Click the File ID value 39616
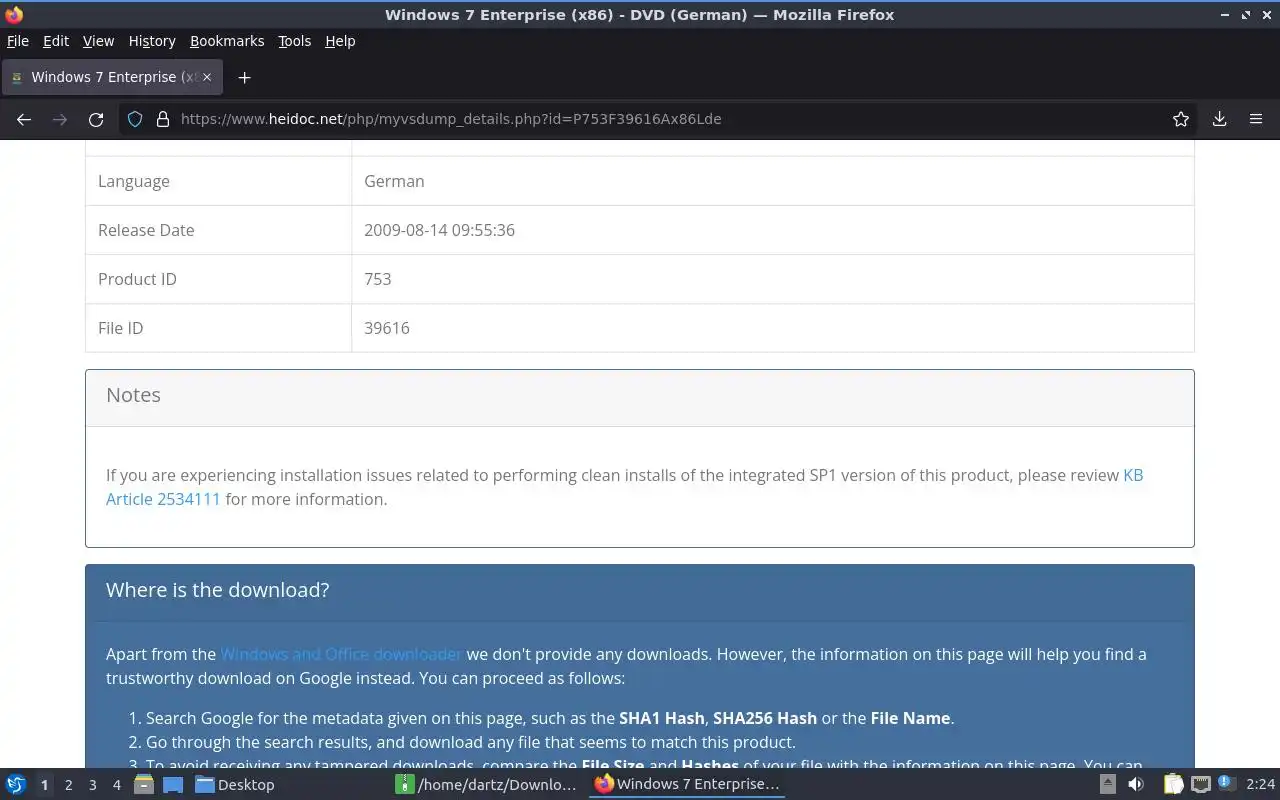Screen dimensions: 1280x800 pos(386,328)
